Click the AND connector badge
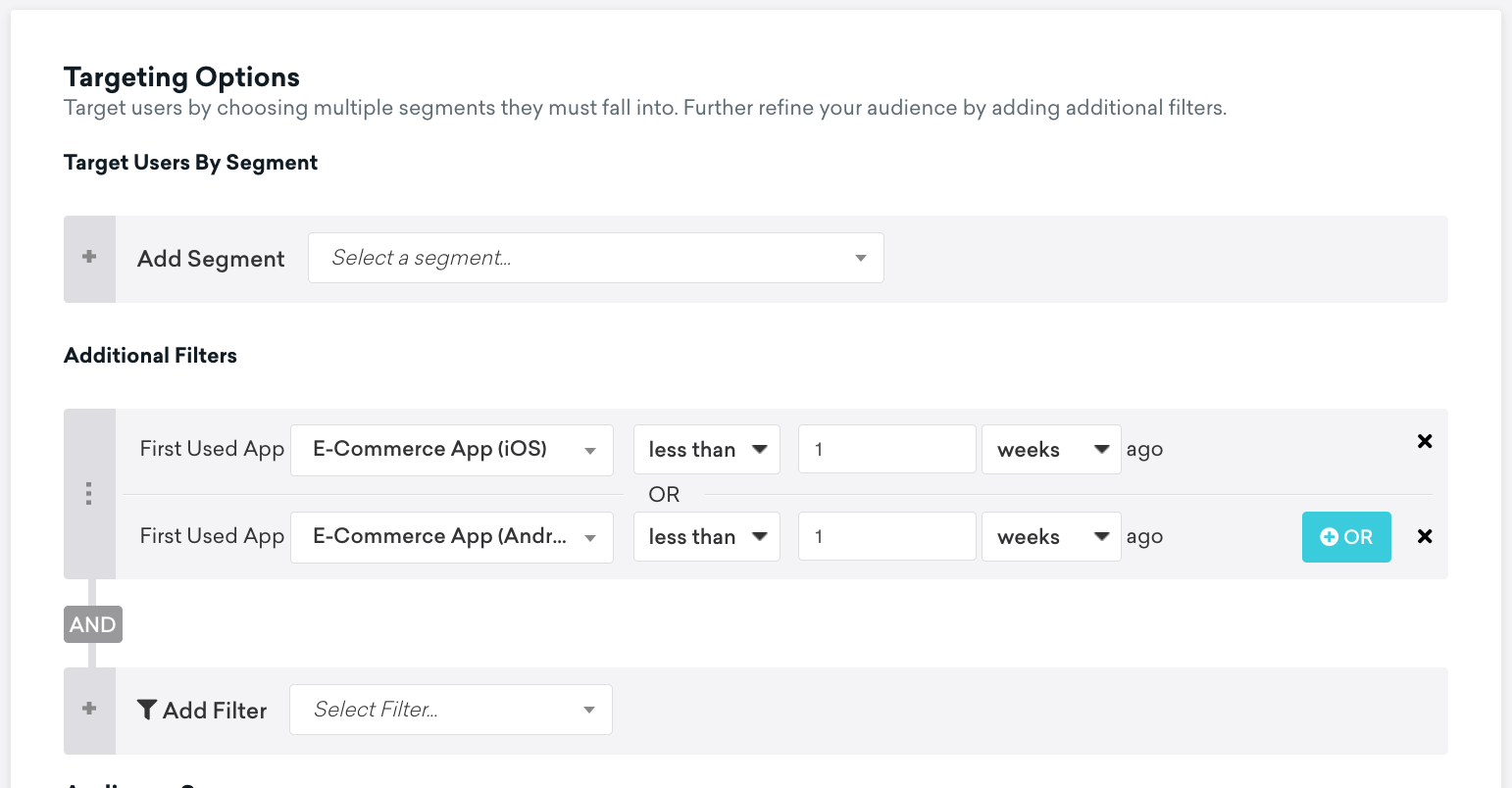1512x788 pixels. point(93,624)
